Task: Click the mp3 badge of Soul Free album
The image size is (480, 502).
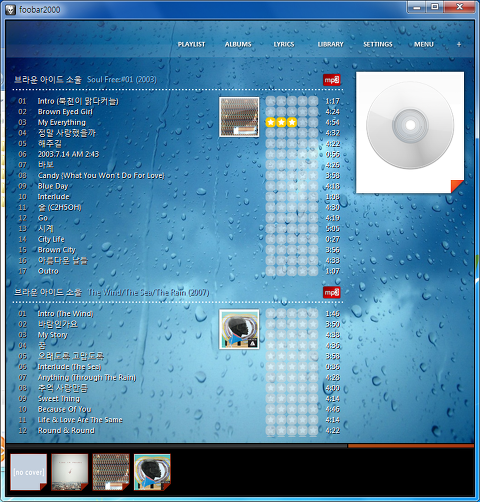Action: click(x=332, y=80)
